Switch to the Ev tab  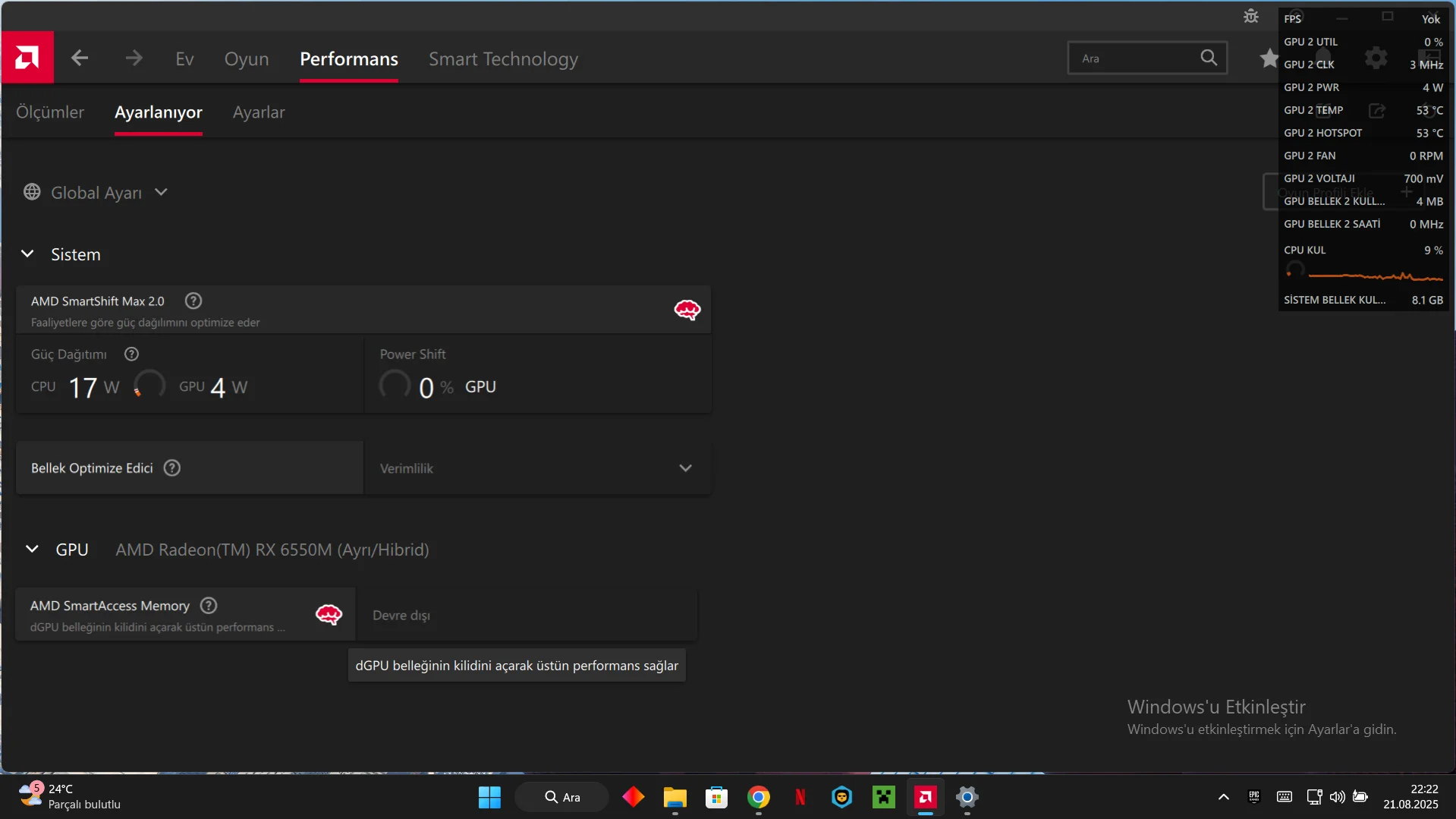184,58
